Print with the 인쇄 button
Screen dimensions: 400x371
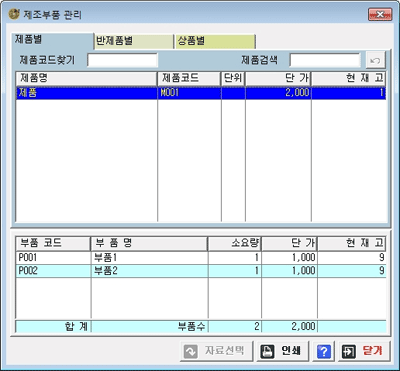(x=283, y=351)
